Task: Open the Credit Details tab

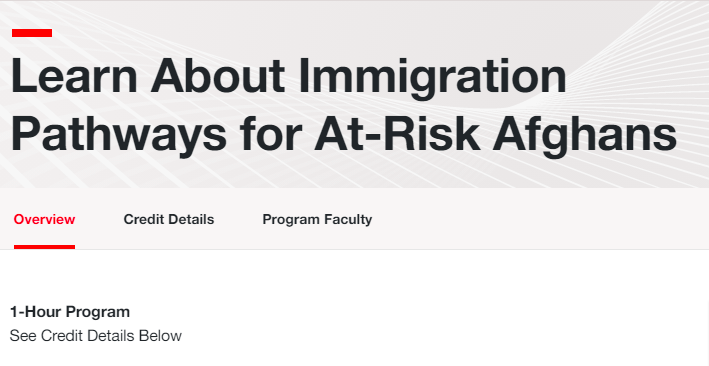Action: tap(169, 219)
